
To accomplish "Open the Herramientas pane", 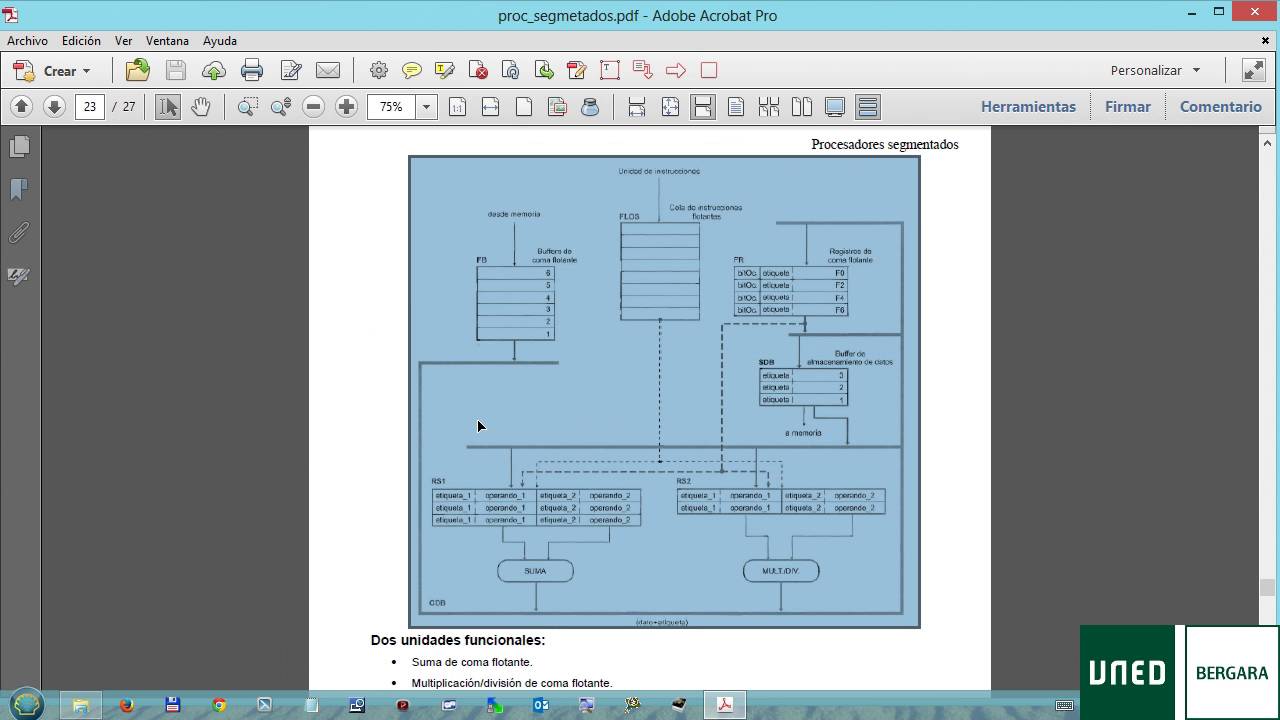I will click(1028, 106).
